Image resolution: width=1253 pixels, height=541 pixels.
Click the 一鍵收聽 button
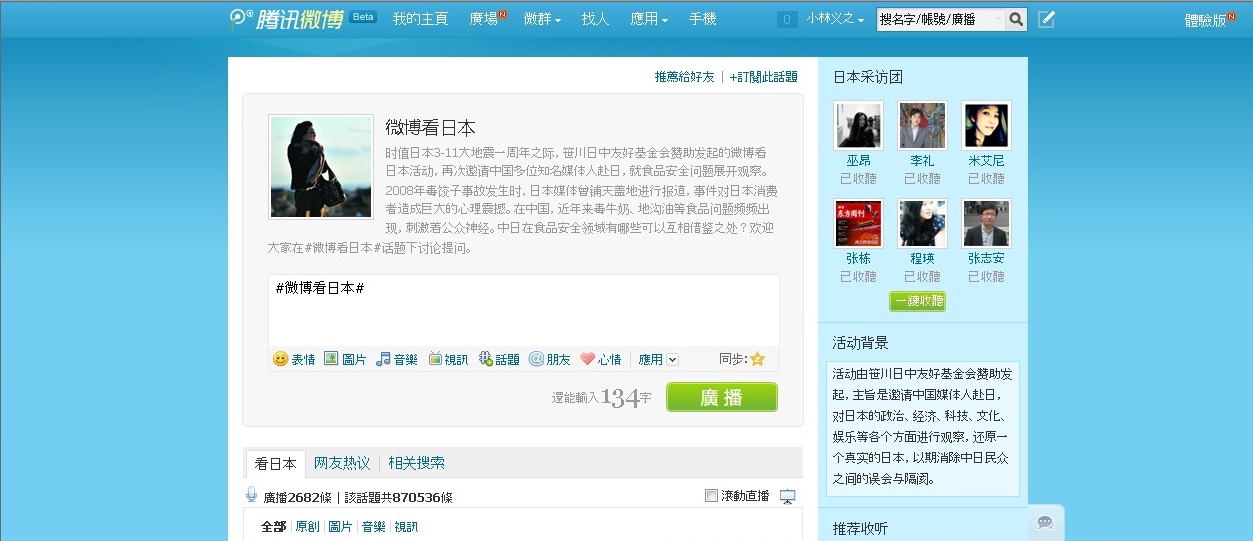tap(917, 301)
